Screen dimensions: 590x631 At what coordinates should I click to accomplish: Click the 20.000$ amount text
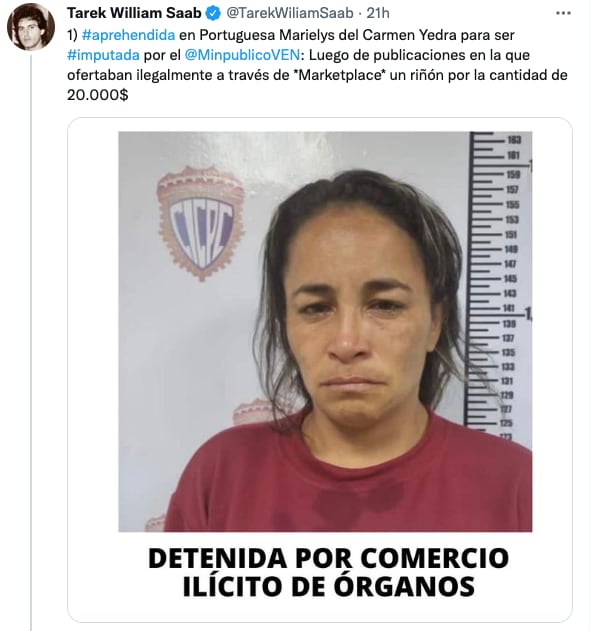(97, 95)
